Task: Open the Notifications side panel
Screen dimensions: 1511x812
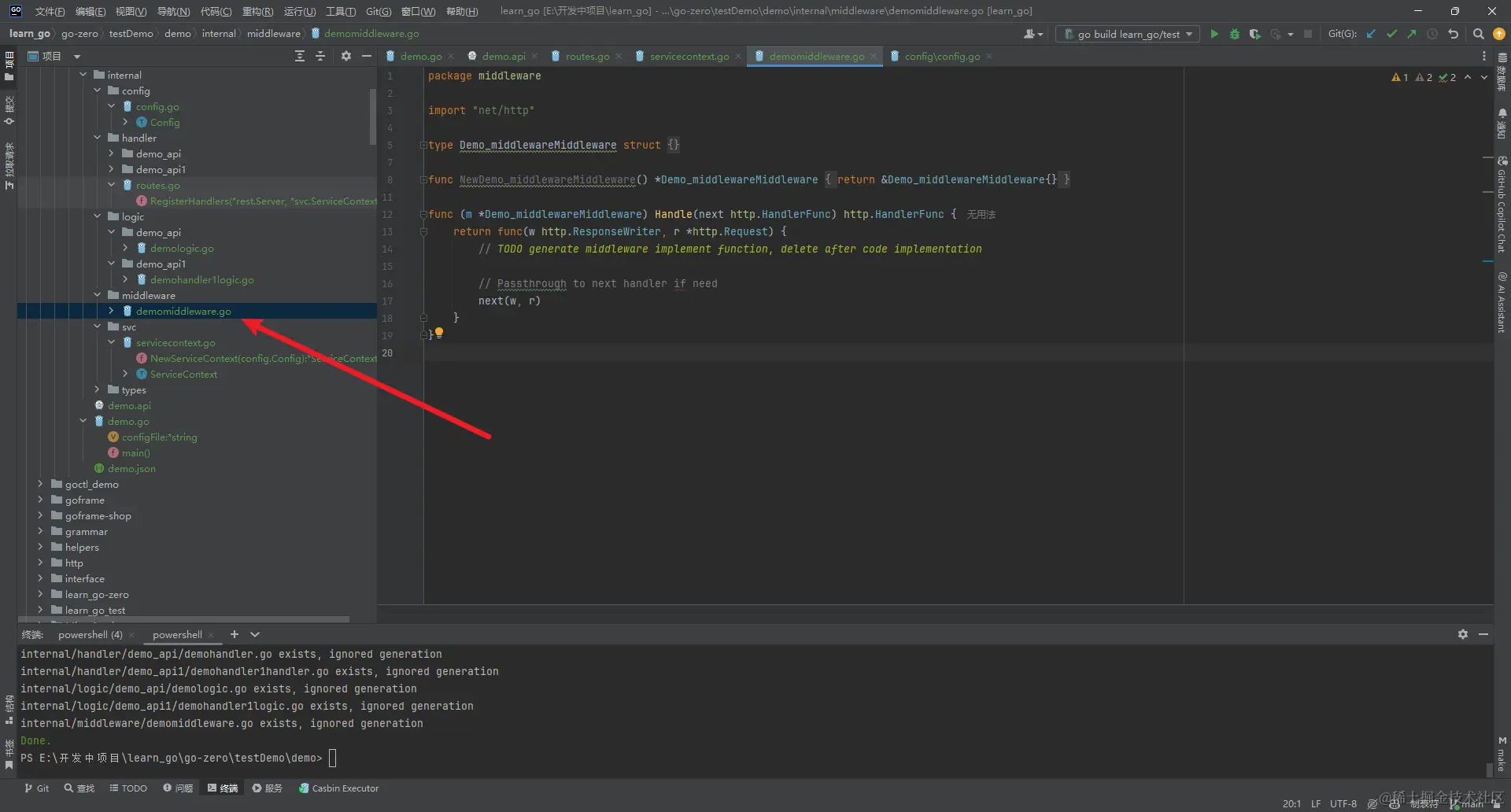Action: pyautogui.click(x=1502, y=124)
